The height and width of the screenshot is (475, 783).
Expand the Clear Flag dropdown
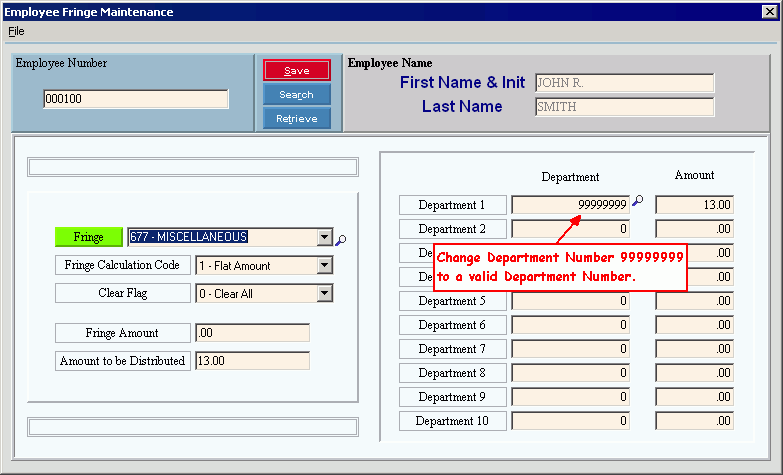click(324, 294)
